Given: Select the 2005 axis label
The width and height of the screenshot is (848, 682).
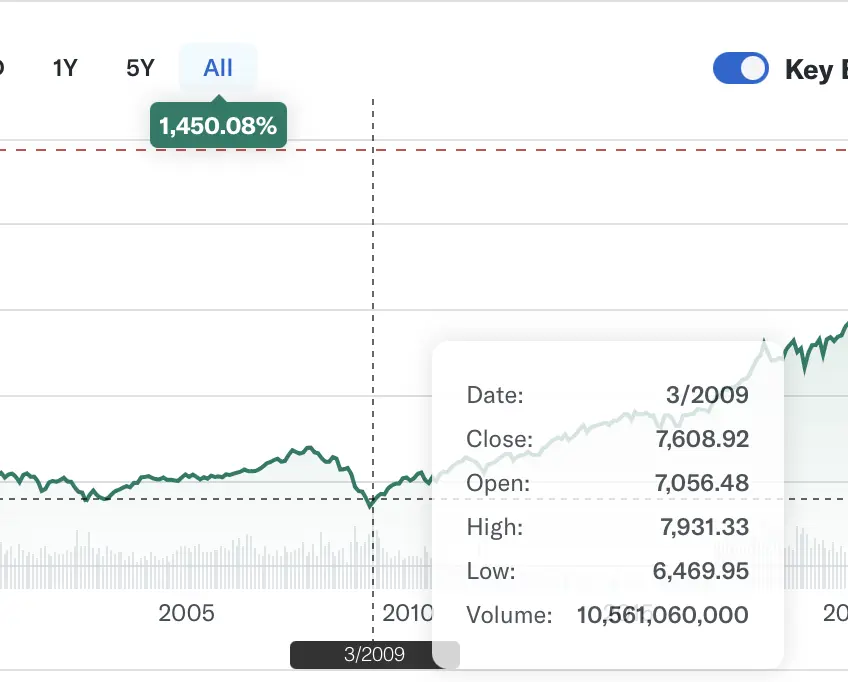Looking at the screenshot, I should point(187,613).
